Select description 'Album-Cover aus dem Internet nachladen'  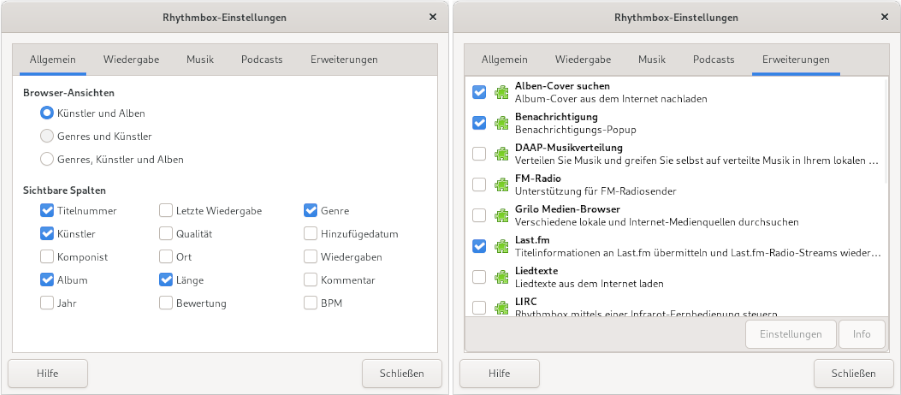coord(611,99)
